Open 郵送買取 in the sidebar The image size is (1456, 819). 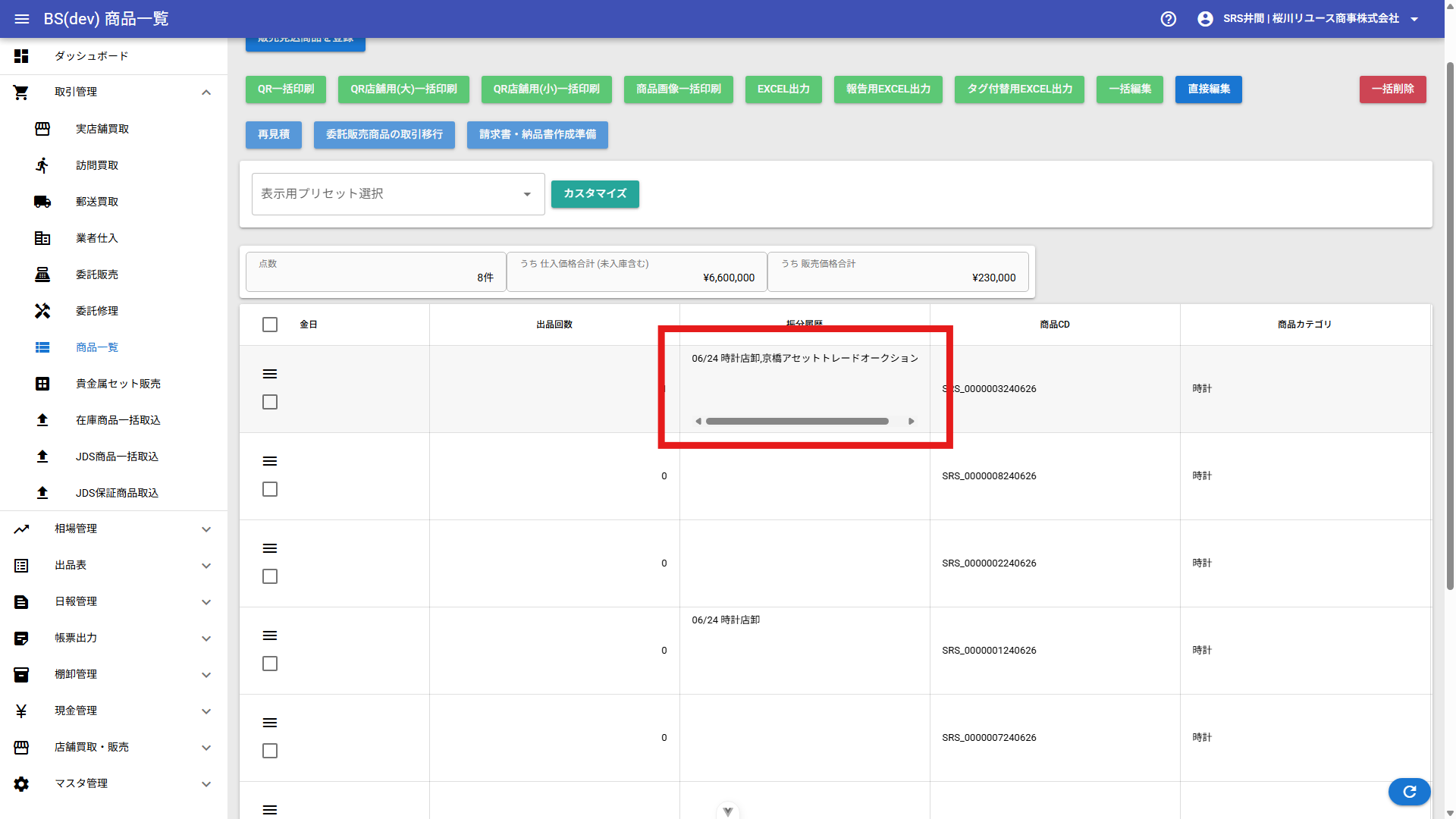point(97,202)
